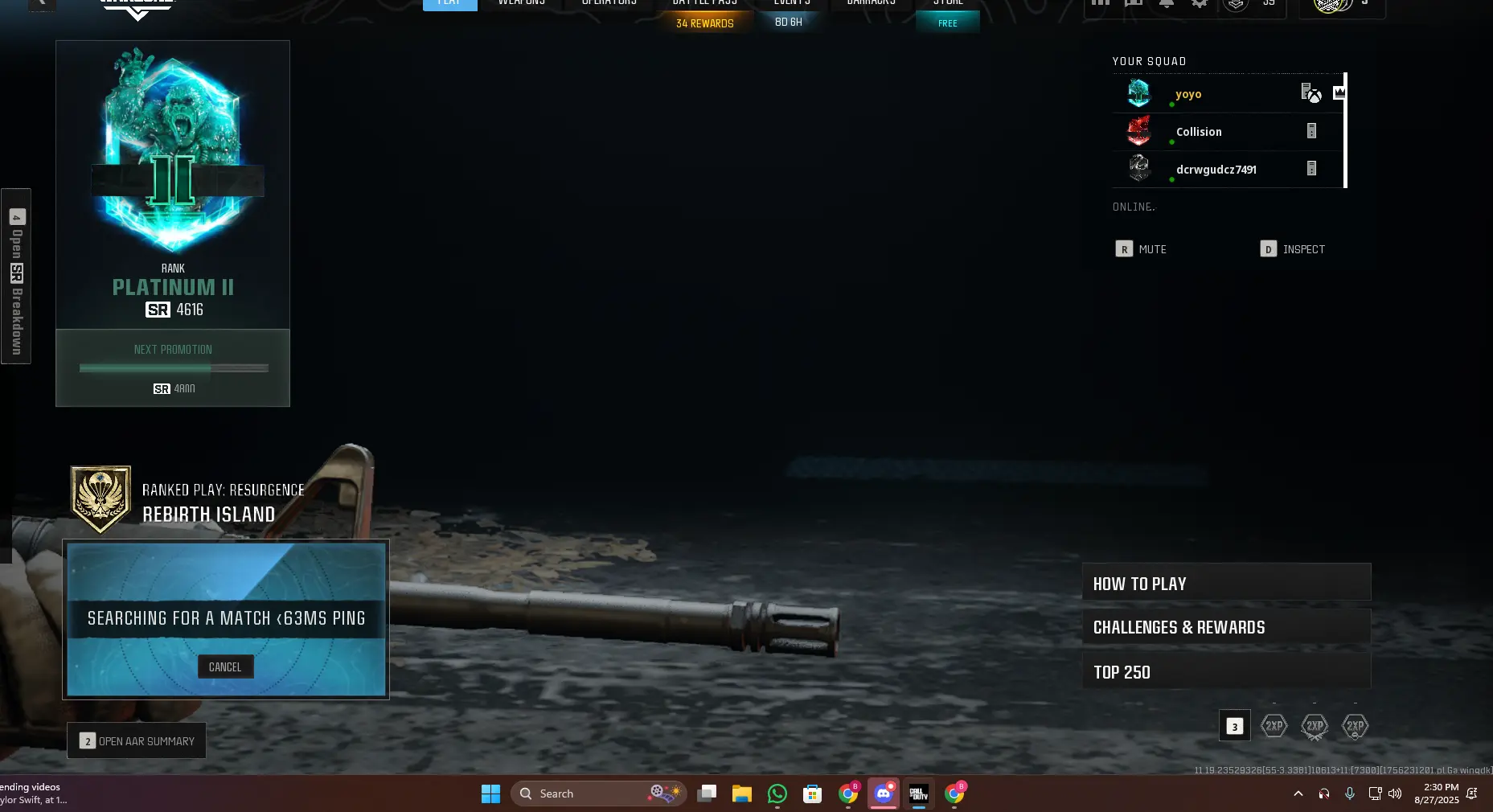Click the Mute label
Screen dimensions: 1493x812
pyautogui.click(x=1152, y=249)
